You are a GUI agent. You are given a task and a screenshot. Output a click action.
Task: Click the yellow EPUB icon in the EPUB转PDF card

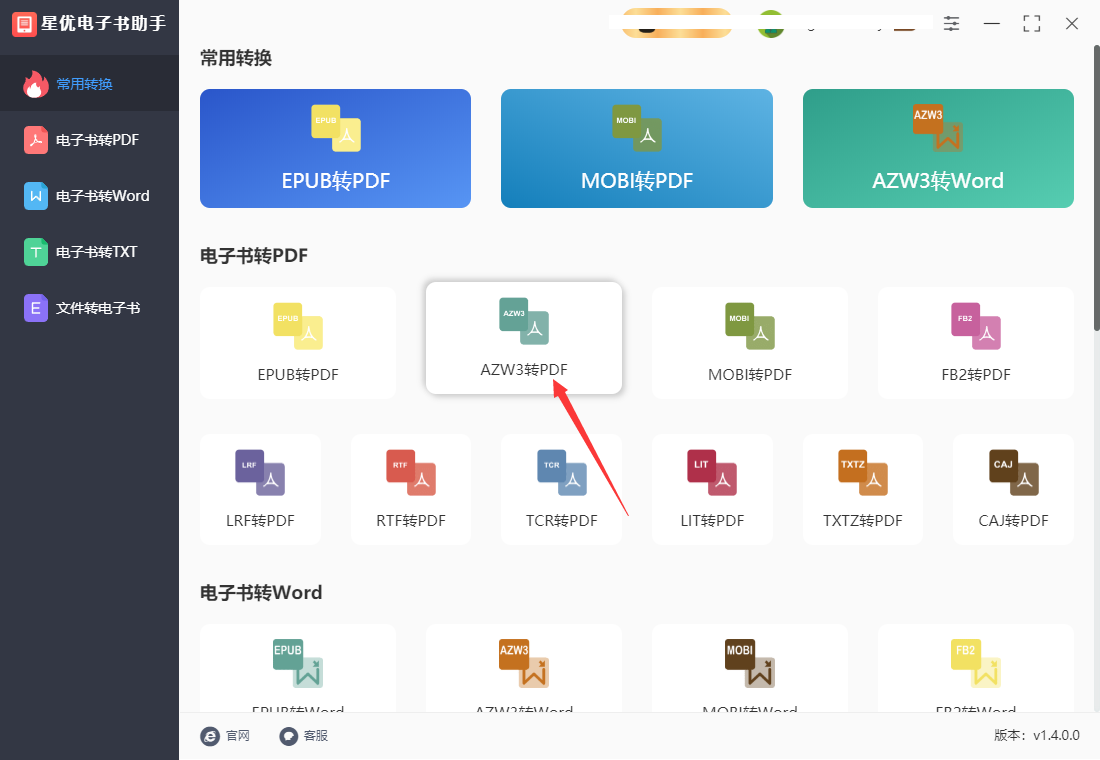coord(298,326)
